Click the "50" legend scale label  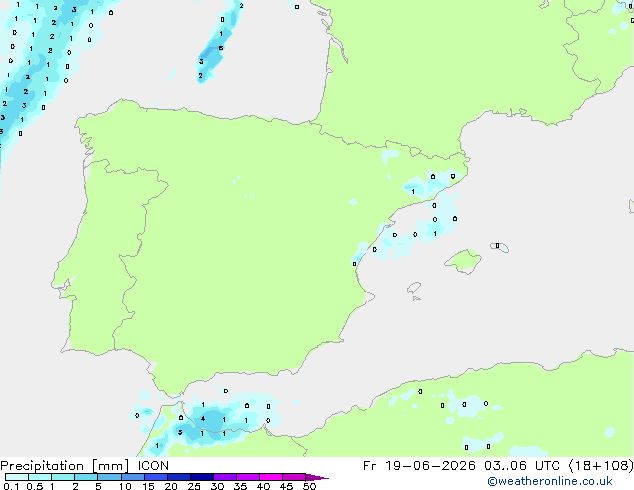click(x=309, y=486)
